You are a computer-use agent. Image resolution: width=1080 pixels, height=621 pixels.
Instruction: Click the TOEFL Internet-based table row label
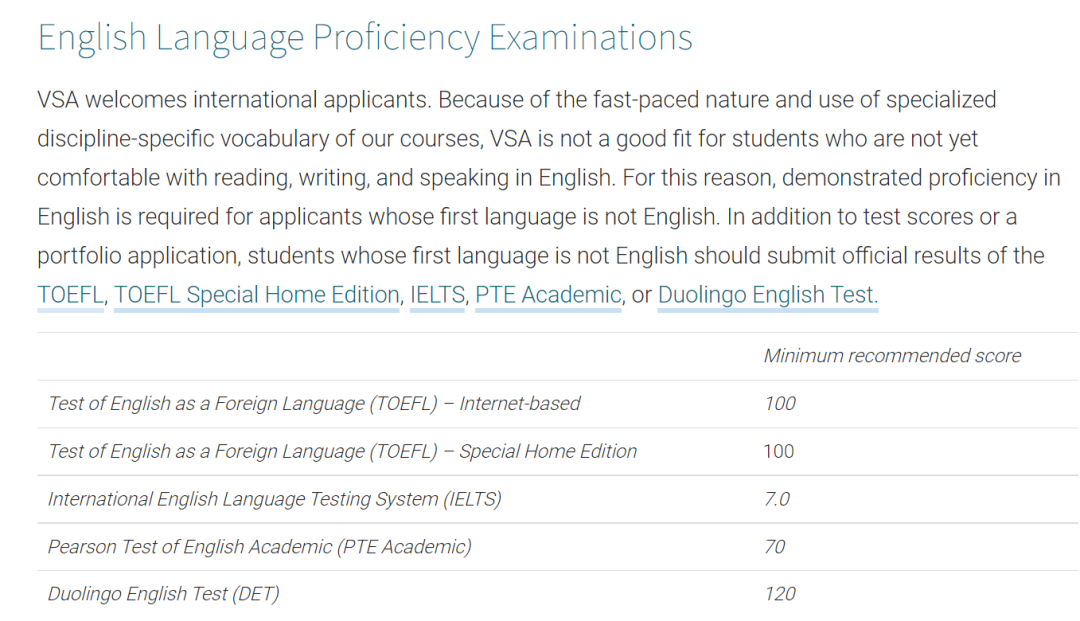point(314,403)
